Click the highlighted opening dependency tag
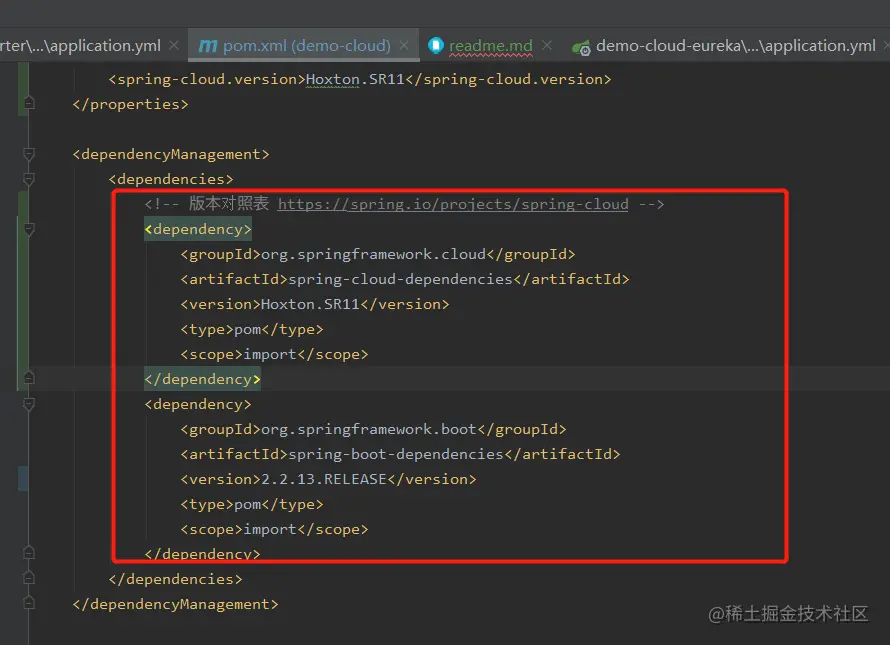Screen dimensions: 890x645 (198, 229)
